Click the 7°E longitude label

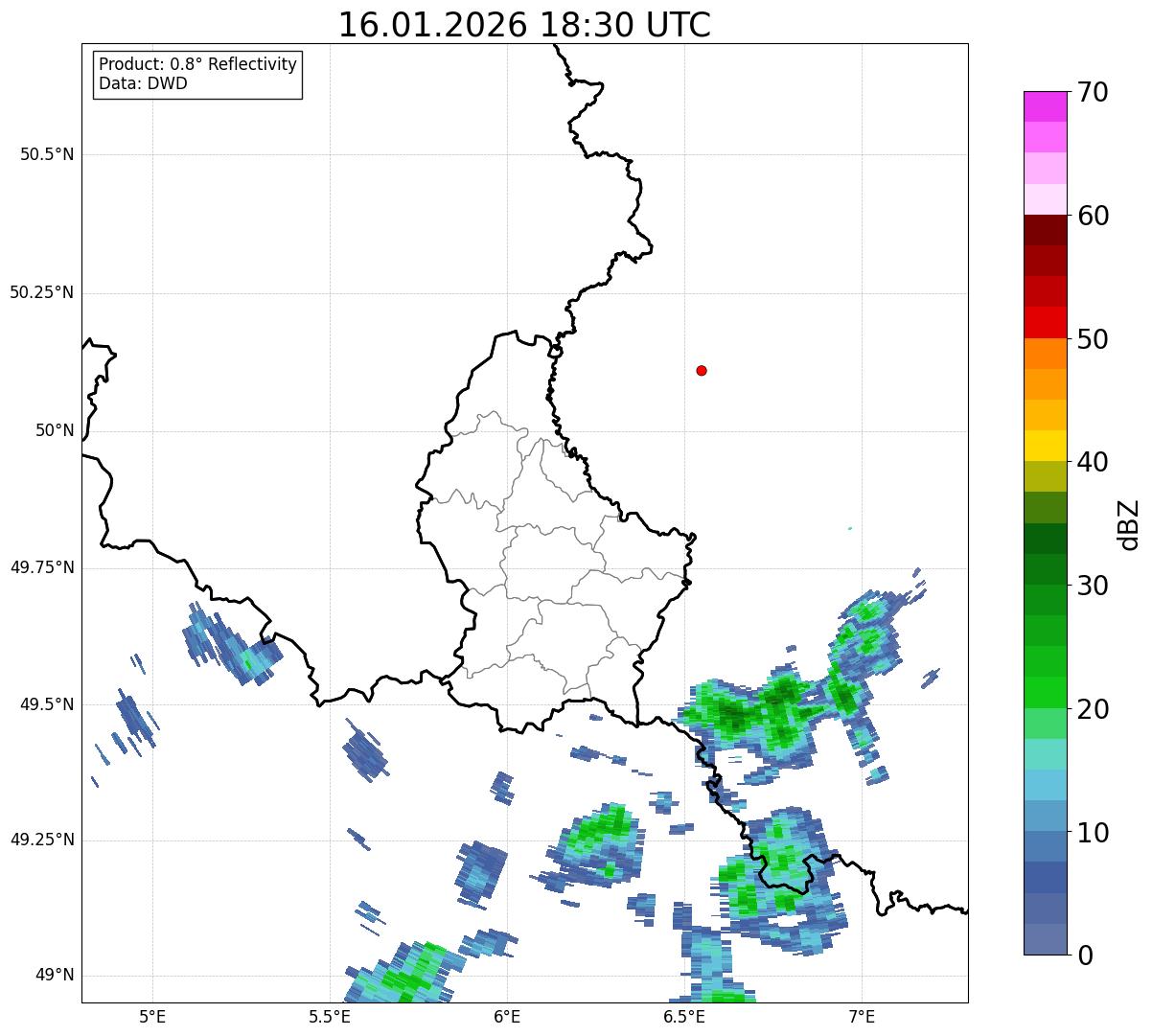coord(862,1016)
